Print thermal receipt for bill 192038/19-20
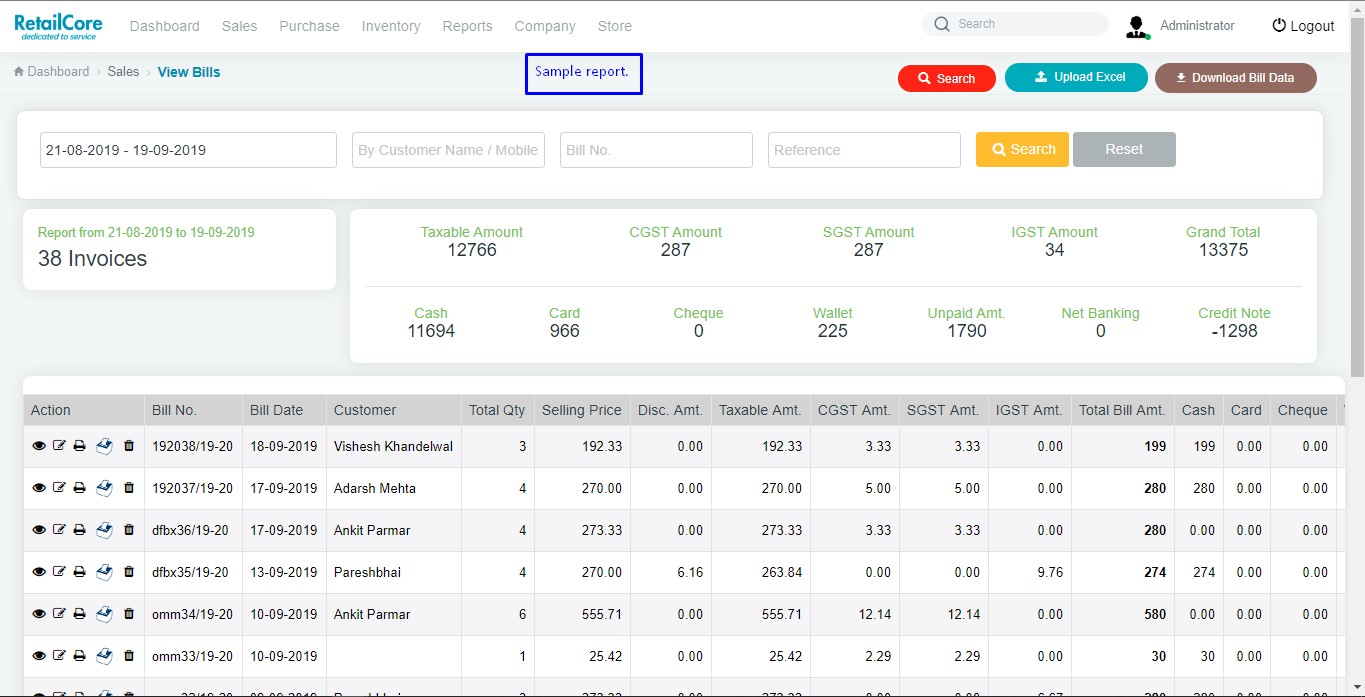This screenshot has height=697, width=1365. [104, 446]
